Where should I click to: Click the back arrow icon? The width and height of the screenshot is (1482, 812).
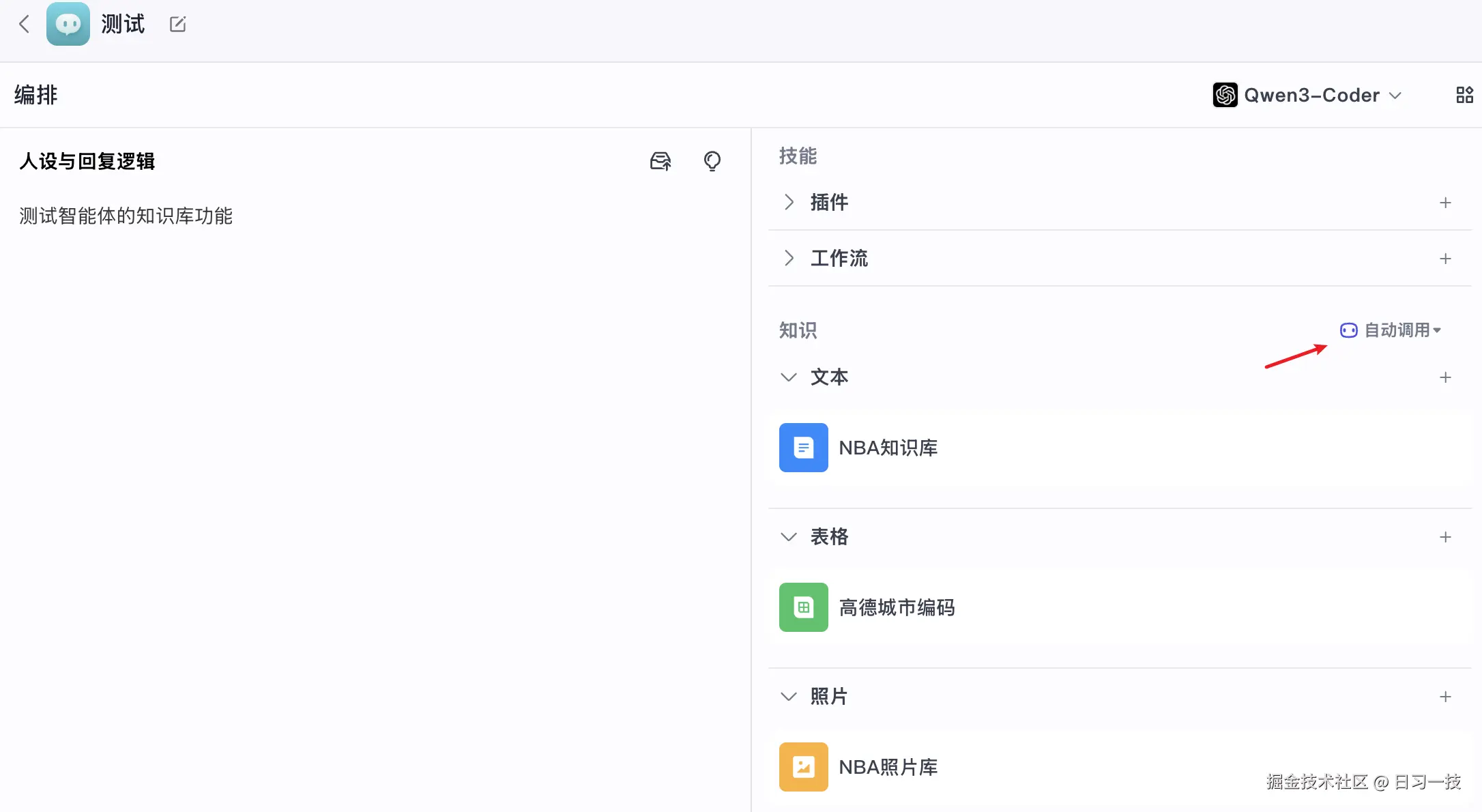[x=25, y=25]
